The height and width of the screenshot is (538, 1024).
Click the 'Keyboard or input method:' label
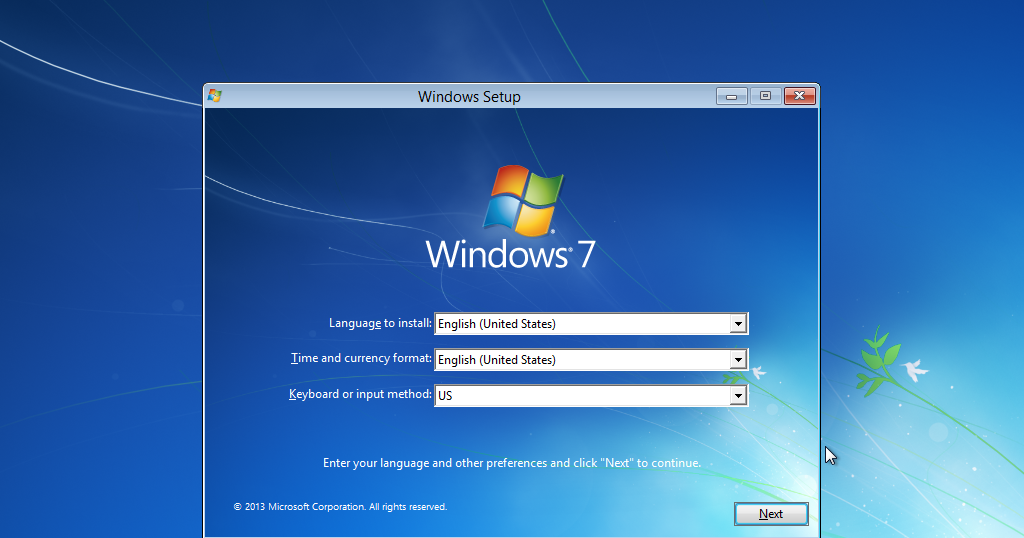pyautogui.click(x=360, y=394)
